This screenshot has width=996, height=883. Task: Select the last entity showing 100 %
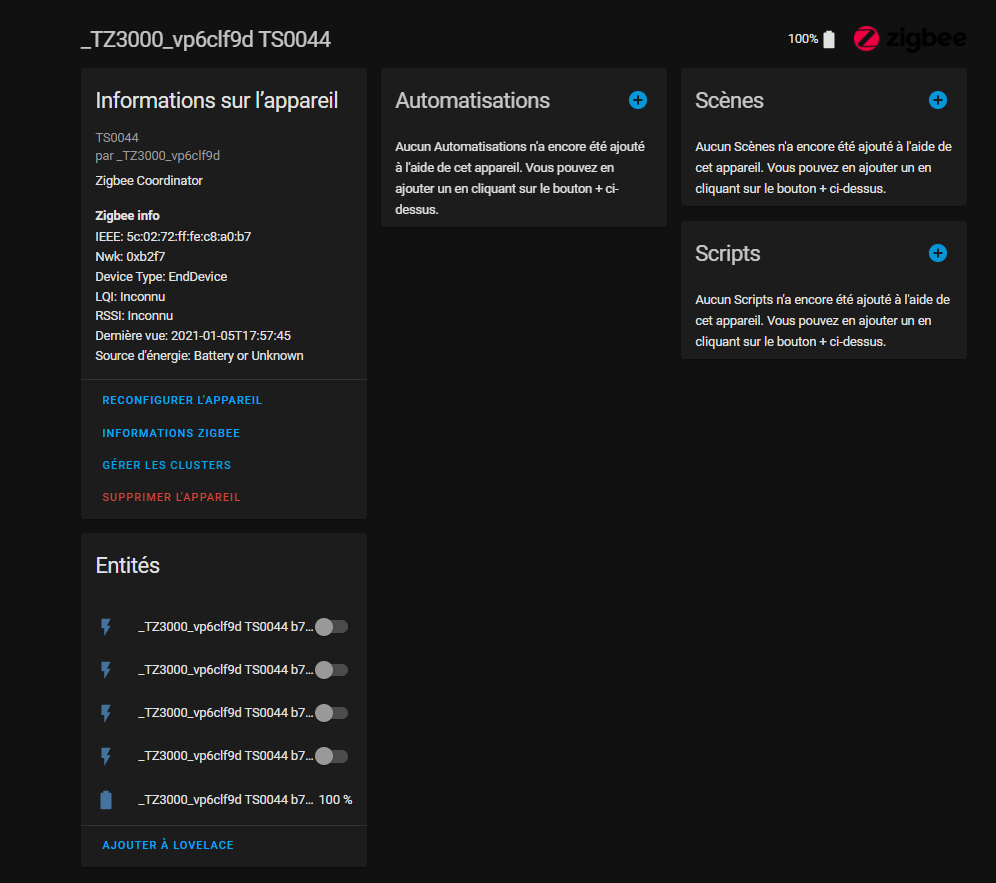(x=224, y=799)
